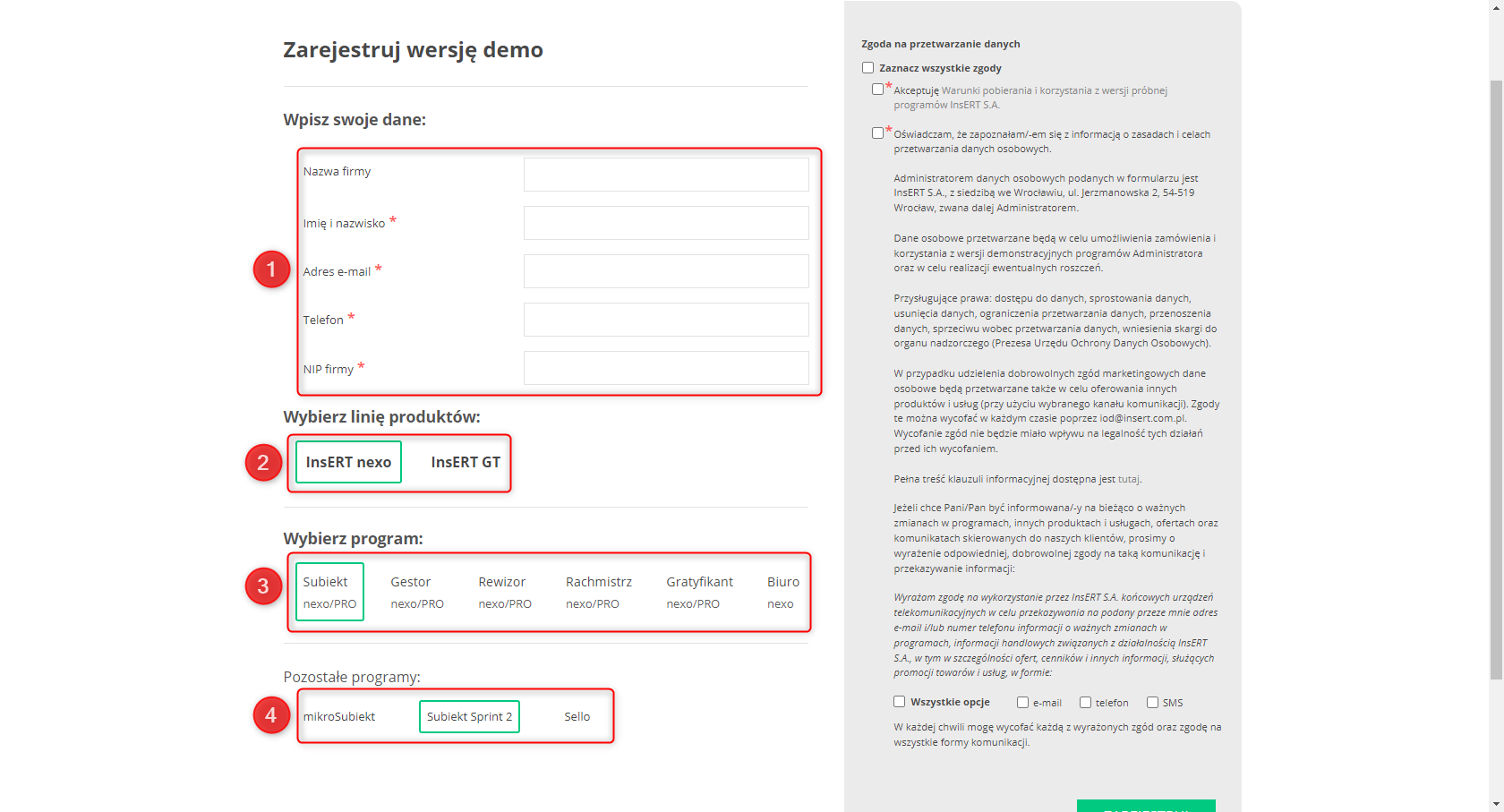Select Subiekt Sprint 2 program
Viewport: 1504px width, 812px height.
pyautogui.click(x=469, y=716)
